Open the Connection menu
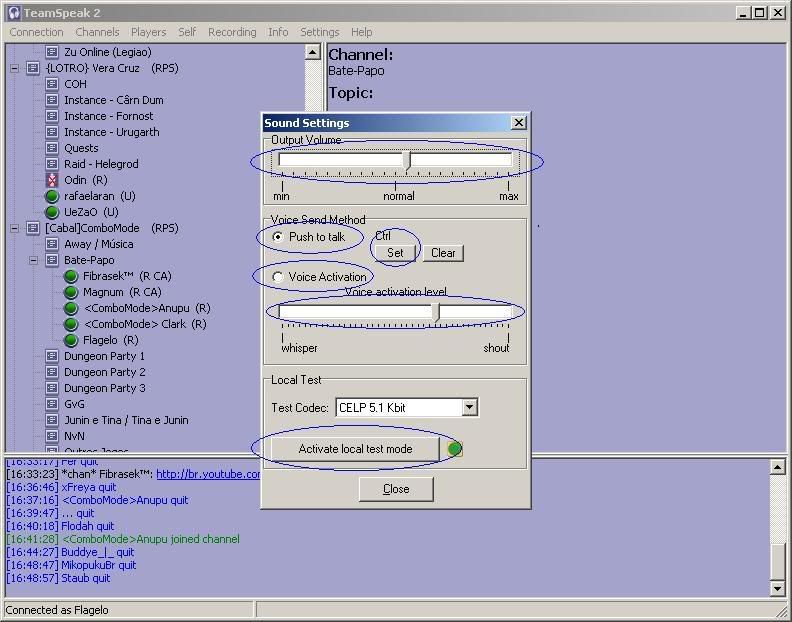The image size is (792, 622). coord(36,32)
